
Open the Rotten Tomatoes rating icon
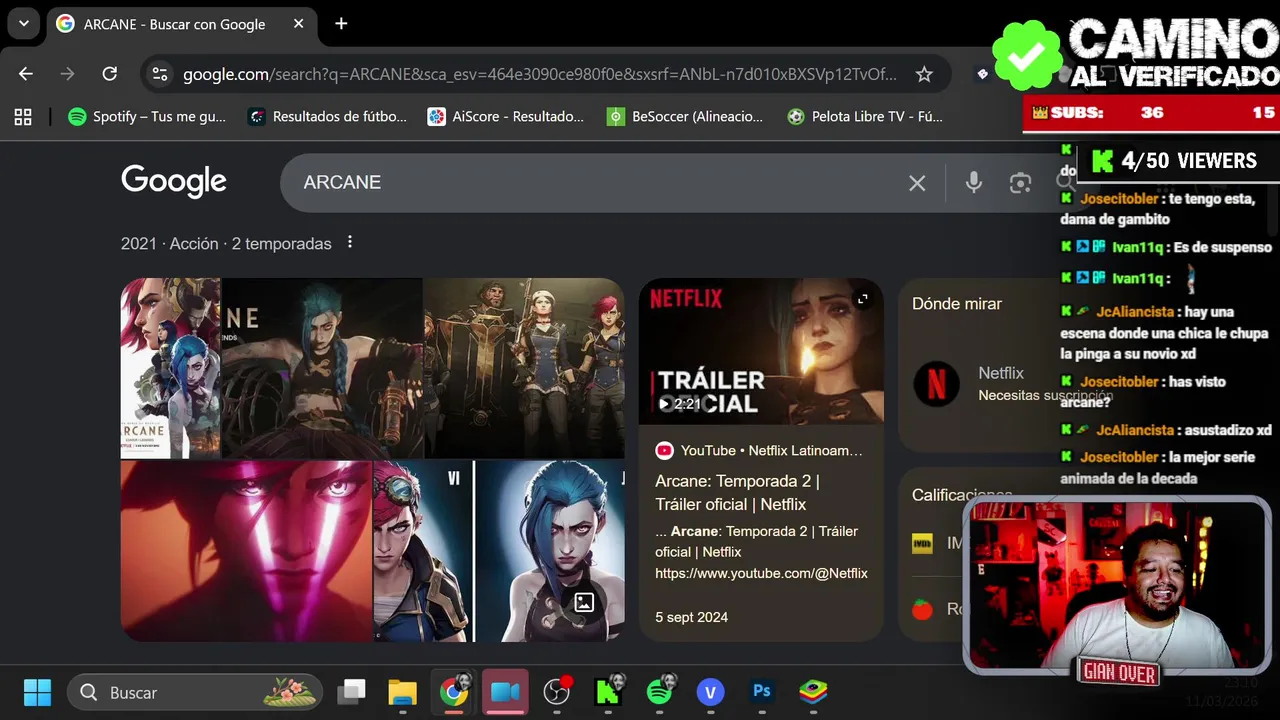[923, 608]
